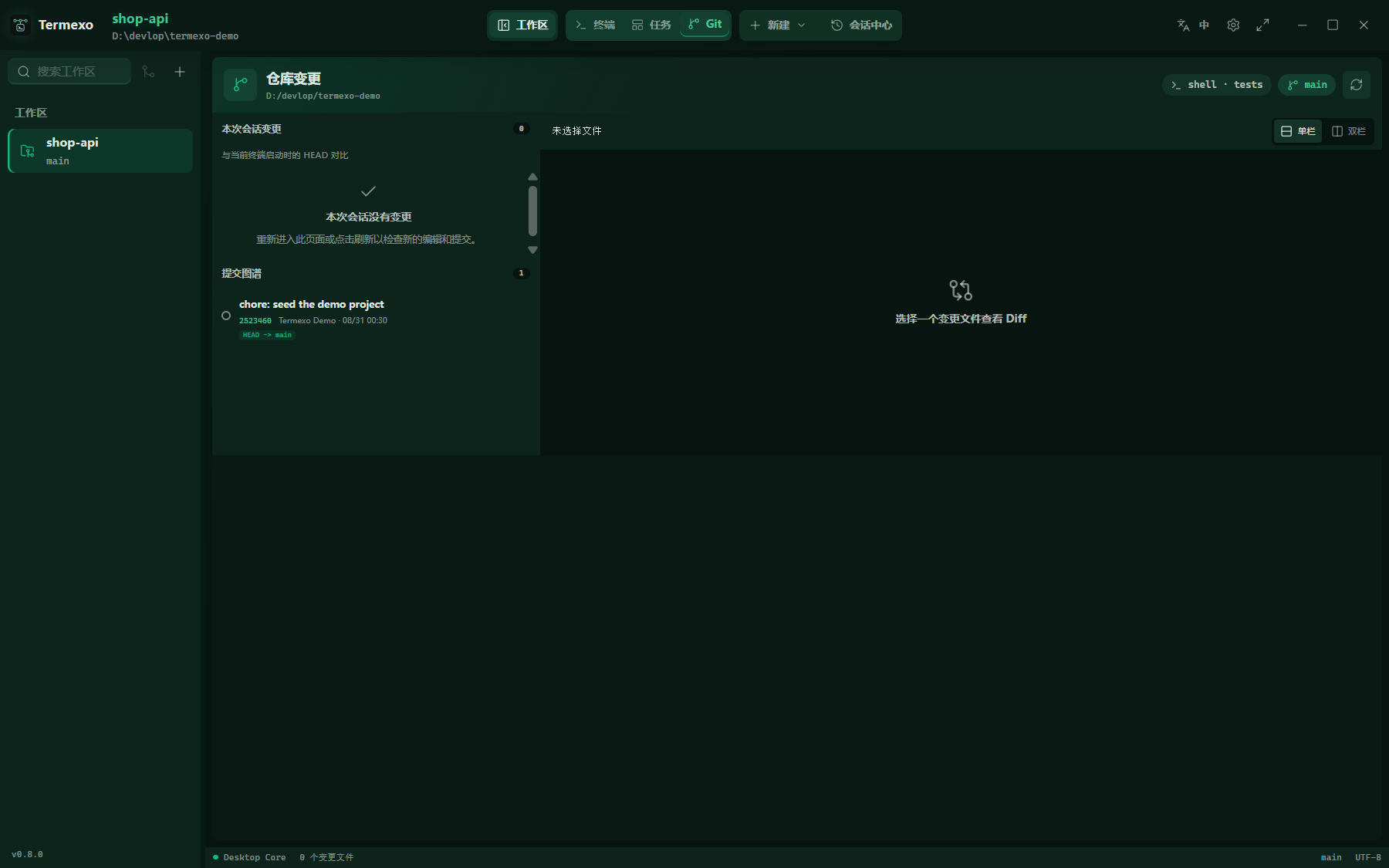Click the branch icon beside search field
This screenshot has height=868, width=1389.
(x=148, y=71)
